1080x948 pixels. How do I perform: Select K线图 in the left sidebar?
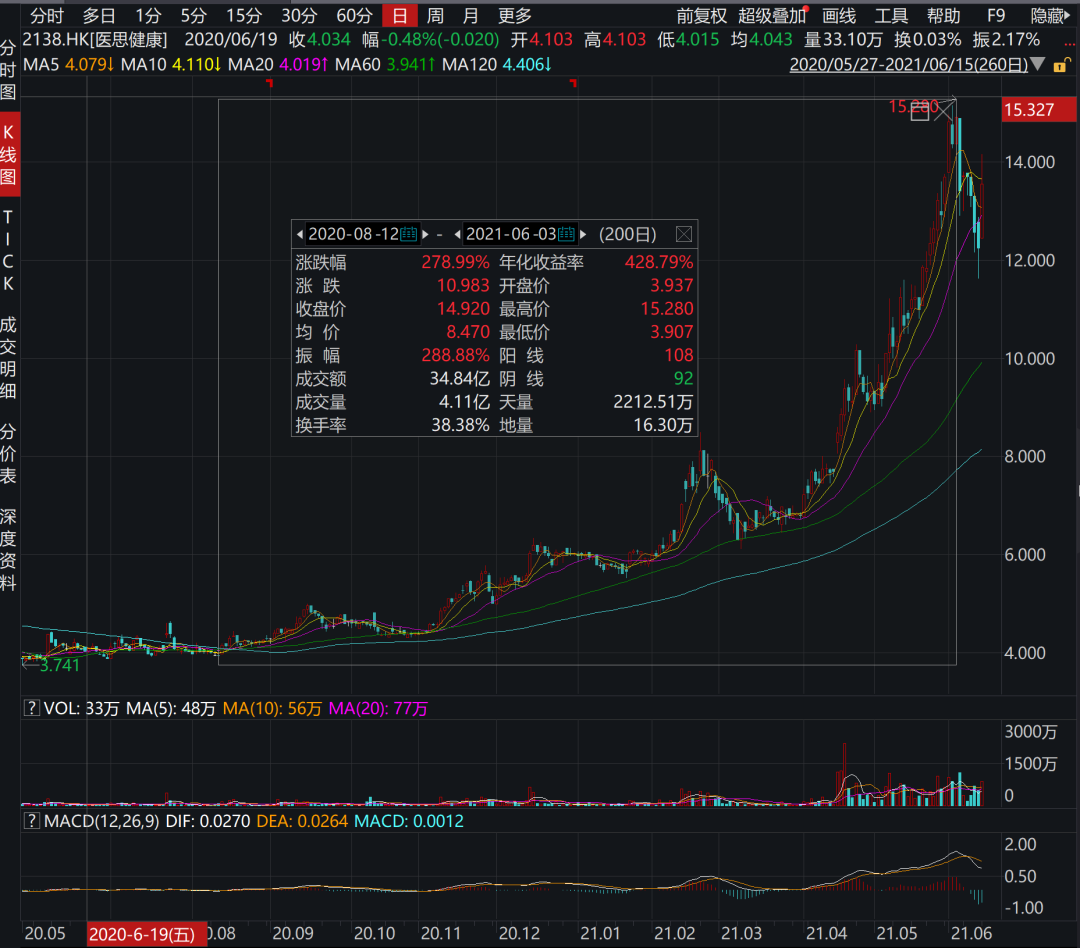coord(9,154)
